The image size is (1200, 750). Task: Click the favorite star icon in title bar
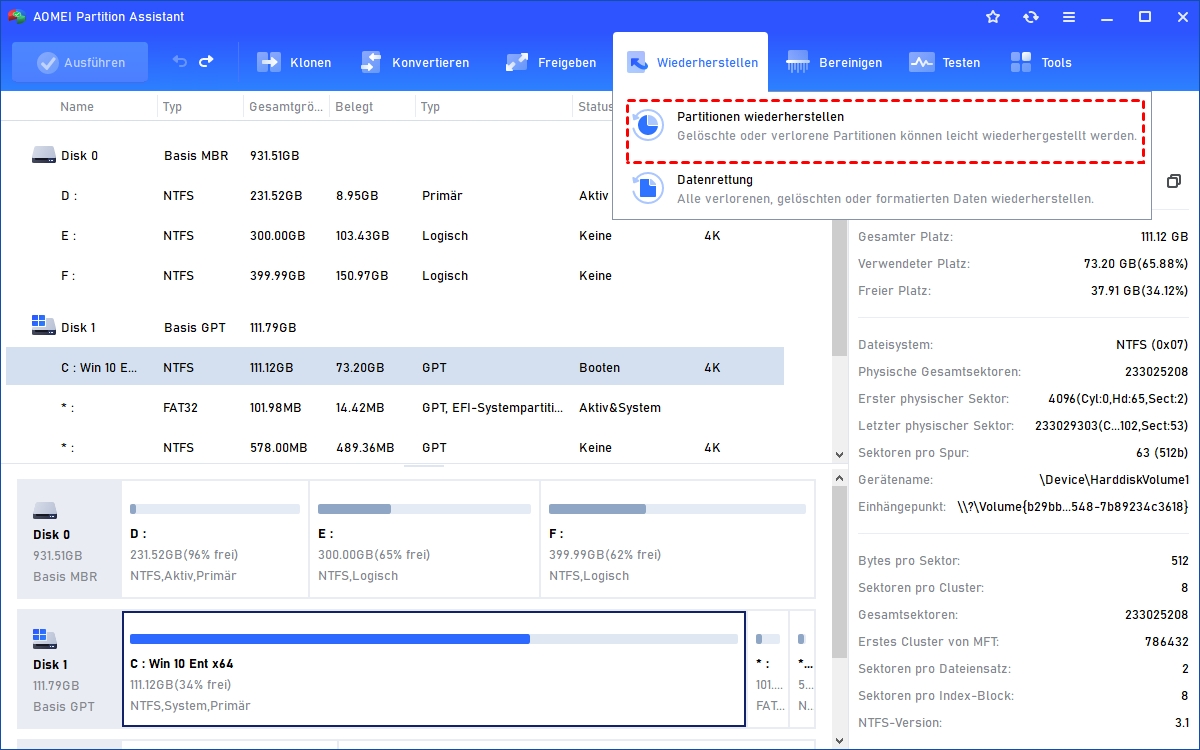(993, 17)
